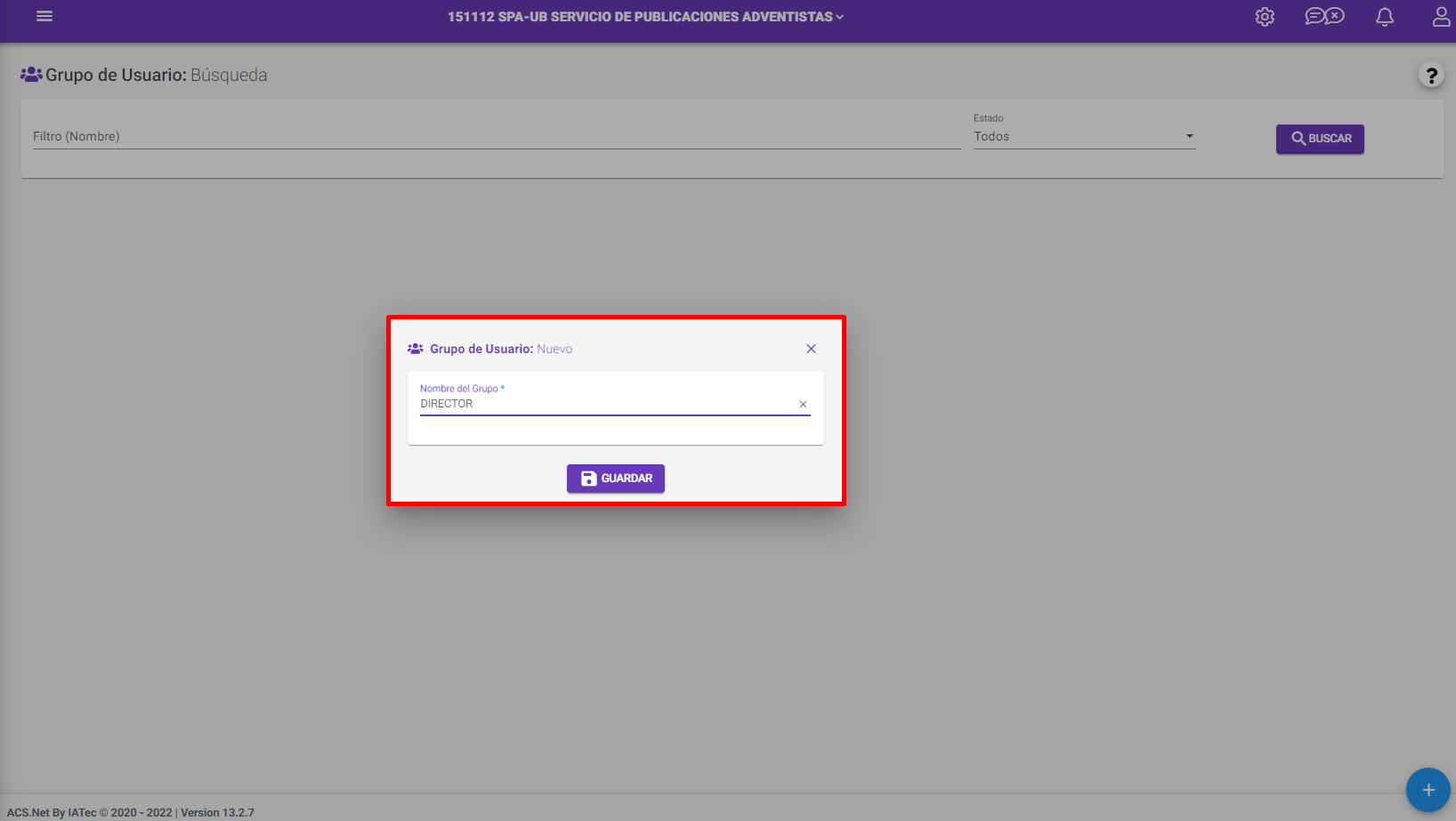Open the chat messages icon
Screen dimensions: 1456x821
1324,16
